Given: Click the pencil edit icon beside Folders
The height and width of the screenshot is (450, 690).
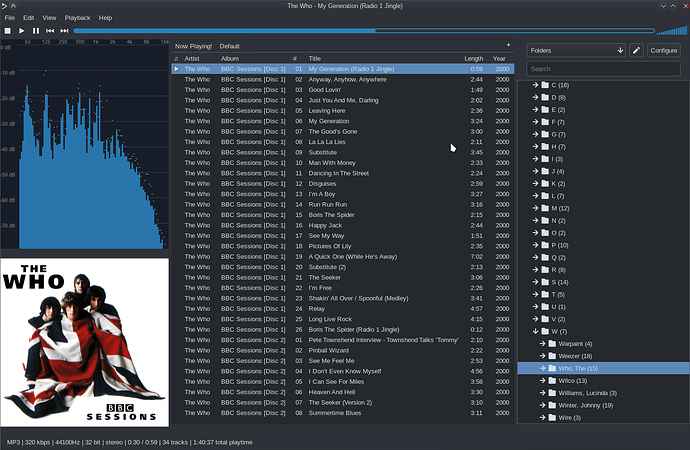Looking at the screenshot, I should pos(636,51).
